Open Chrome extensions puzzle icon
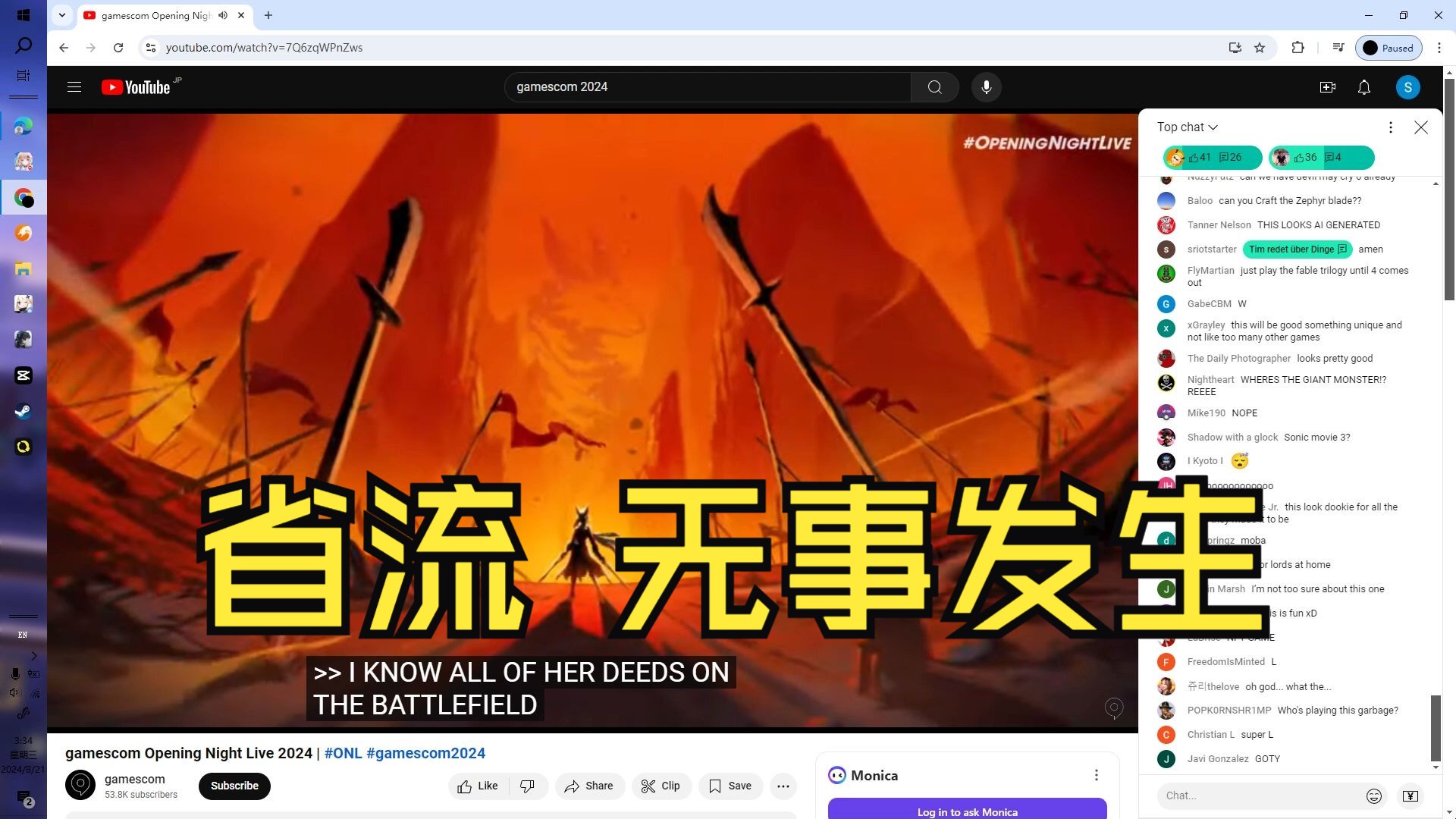This screenshot has height=819, width=1456. pyautogui.click(x=1298, y=48)
